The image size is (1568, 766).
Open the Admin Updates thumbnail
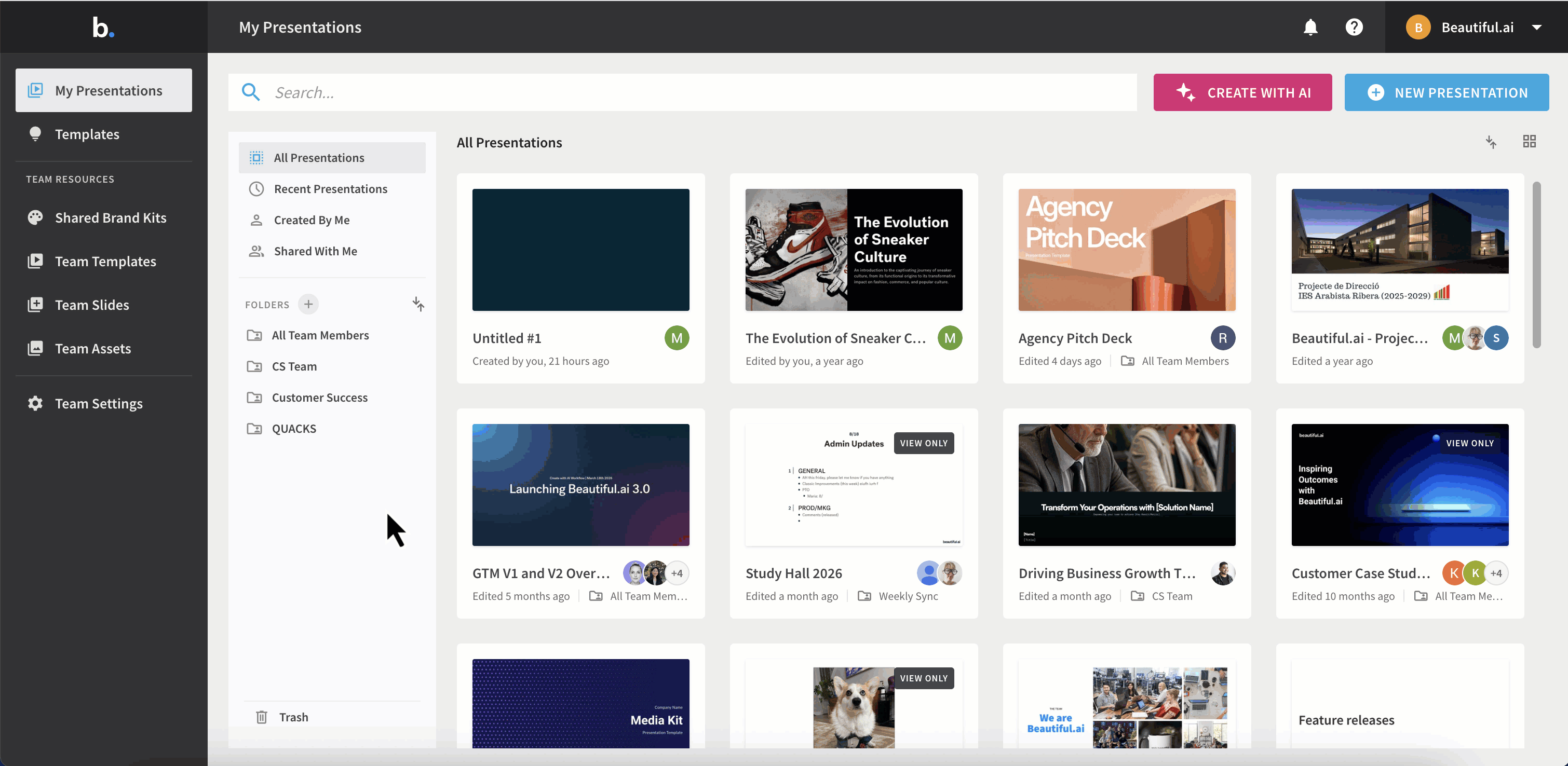click(x=854, y=485)
